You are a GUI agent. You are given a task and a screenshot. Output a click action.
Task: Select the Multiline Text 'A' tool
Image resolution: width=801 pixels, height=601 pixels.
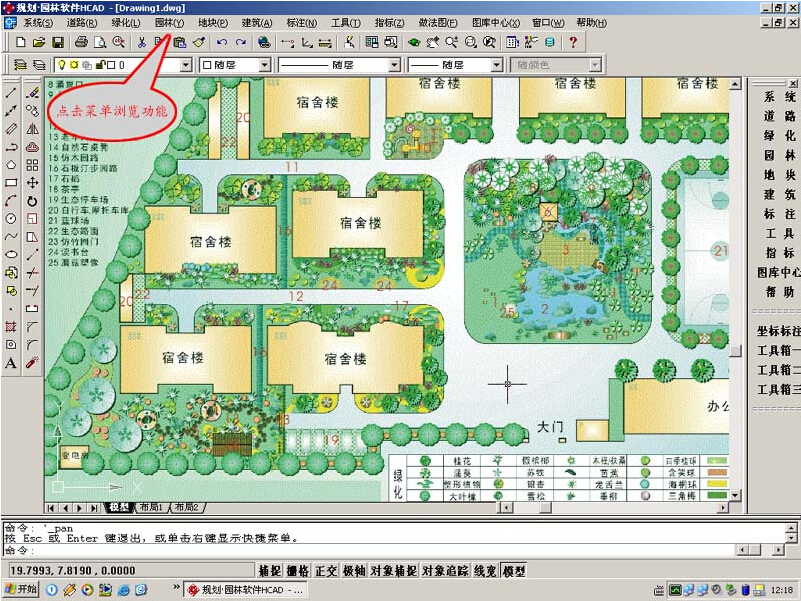point(11,363)
